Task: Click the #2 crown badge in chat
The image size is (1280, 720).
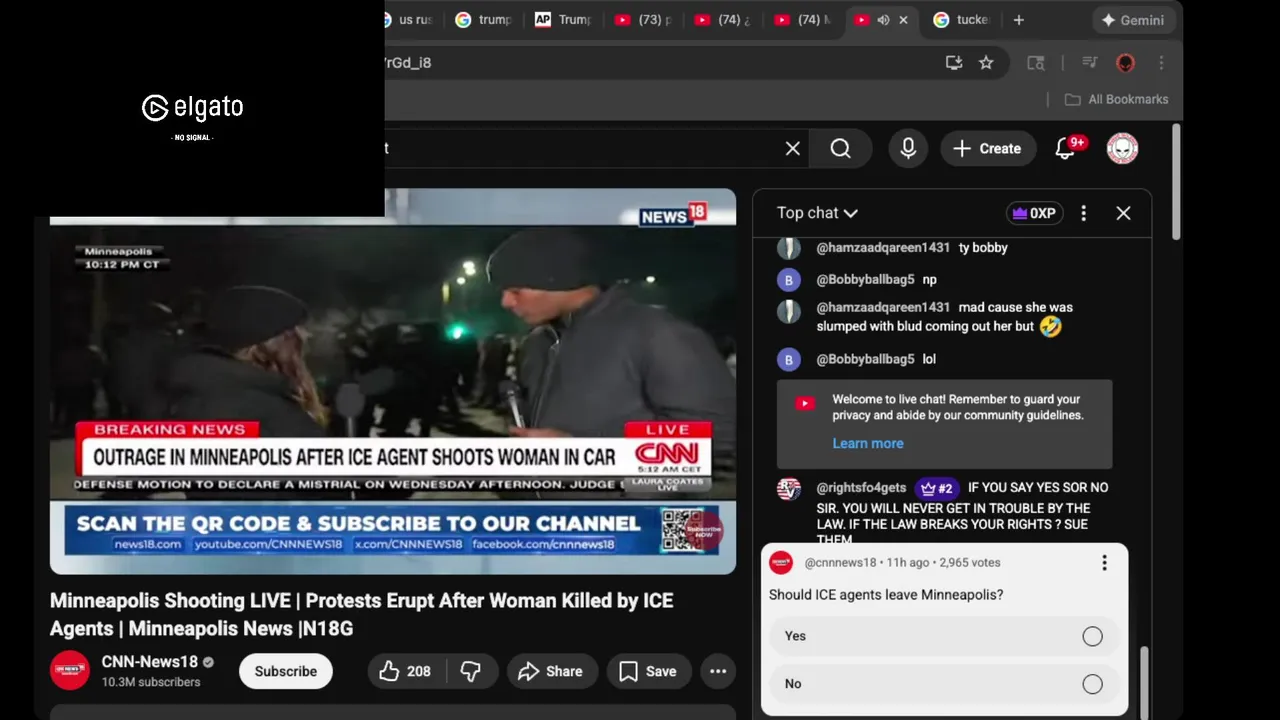Action: (x=936, y=488)
